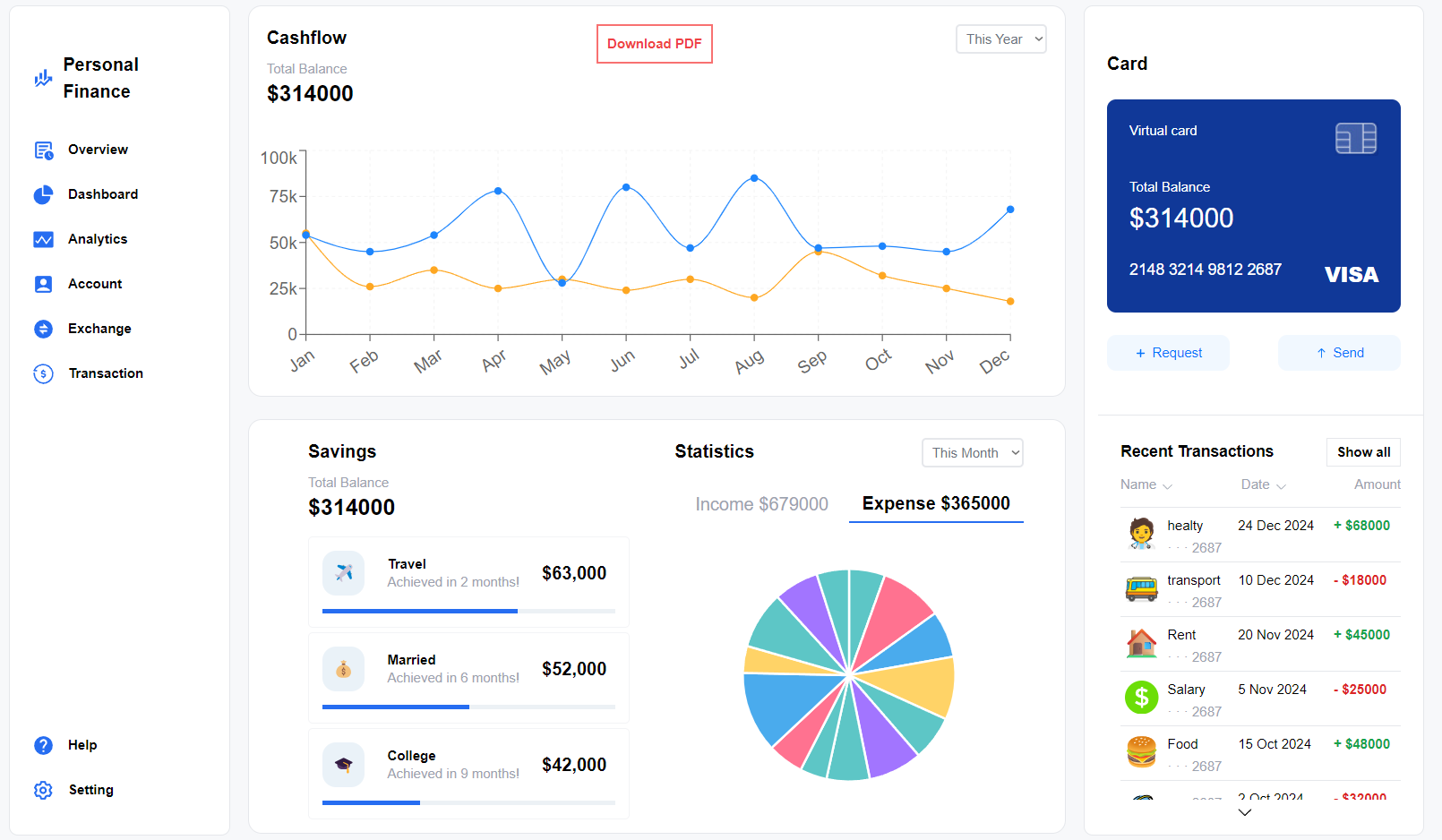Click the Help question mark icon

pos(43,745)
